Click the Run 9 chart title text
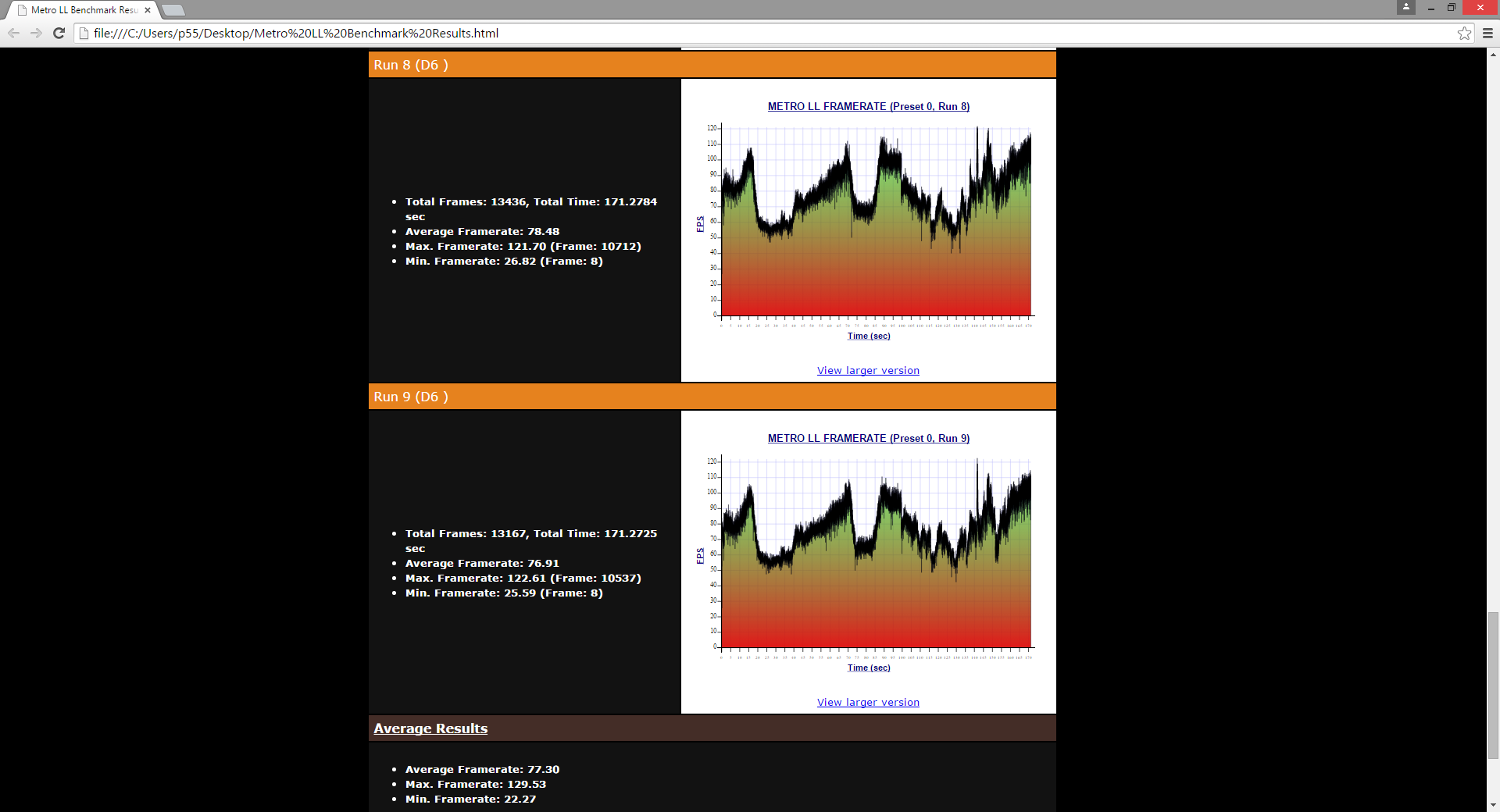This screenshot has height=812, width=1500. point(869,439)
